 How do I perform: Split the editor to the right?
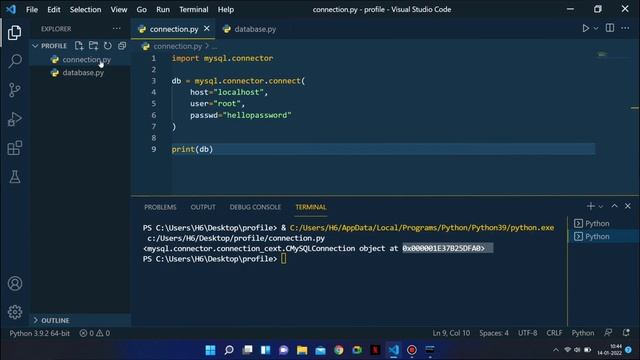[x=610, y=28]
